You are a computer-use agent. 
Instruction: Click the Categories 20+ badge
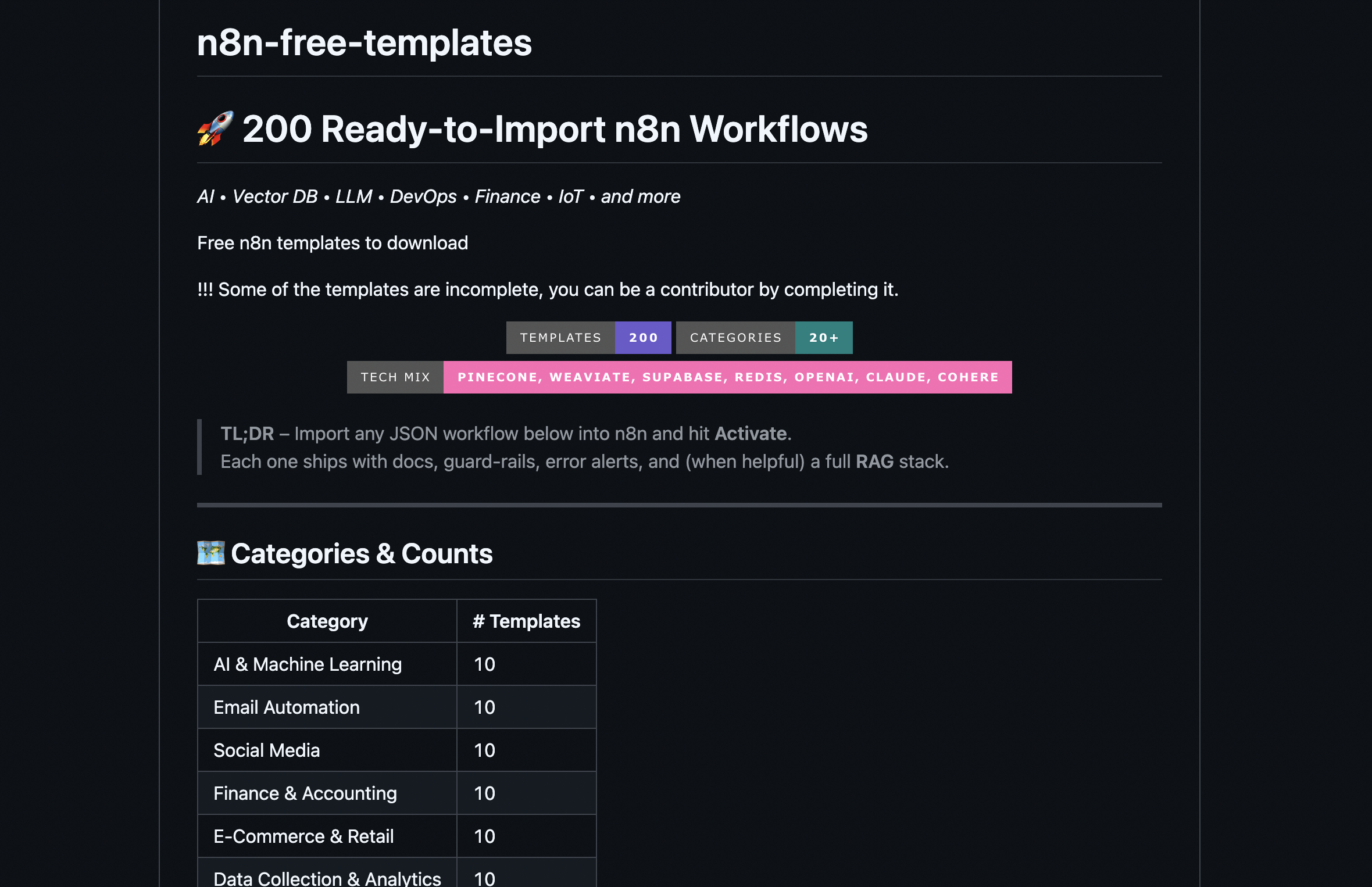(x=764, y=338)
